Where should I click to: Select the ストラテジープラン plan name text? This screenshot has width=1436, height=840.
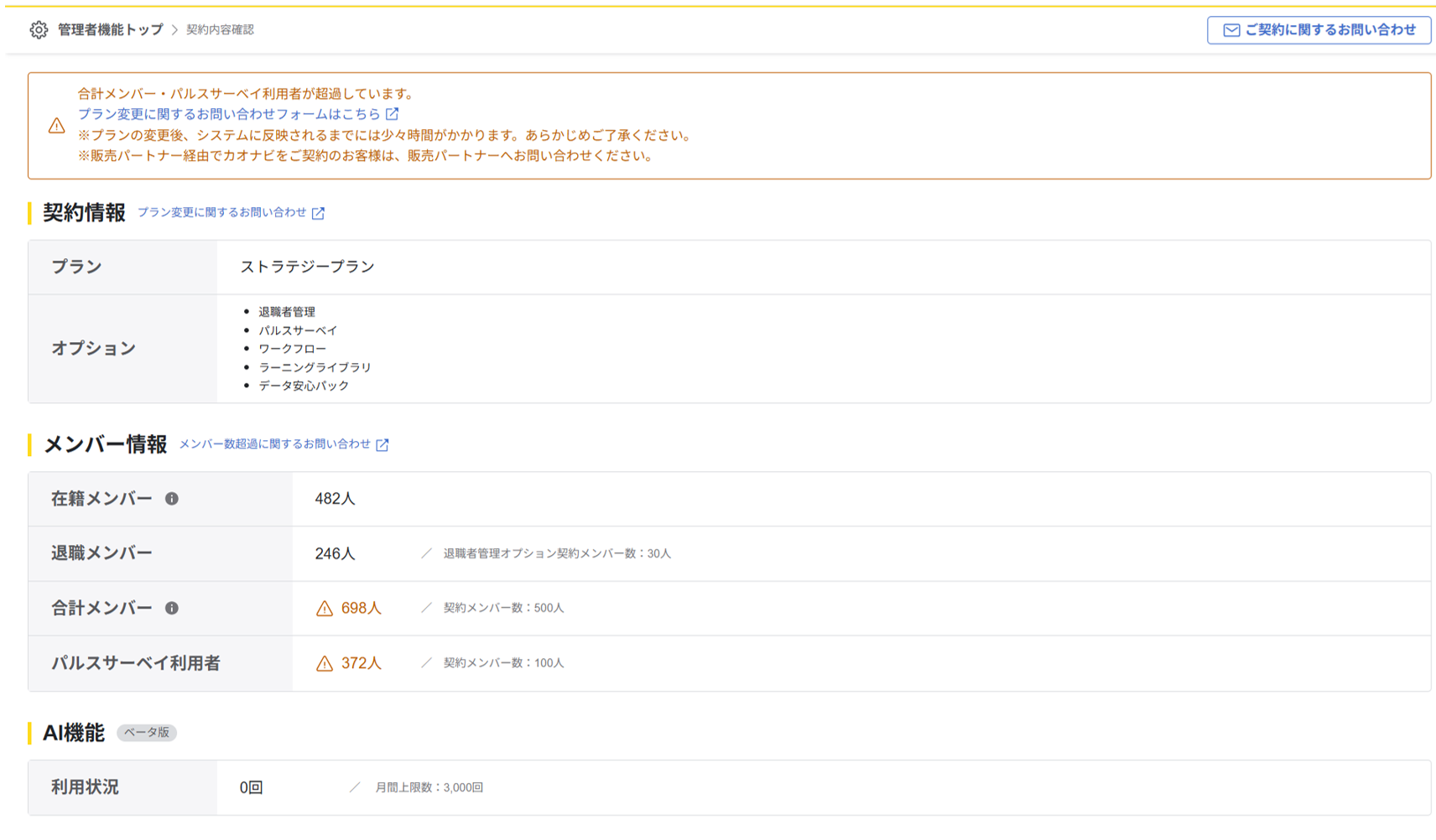307,266
